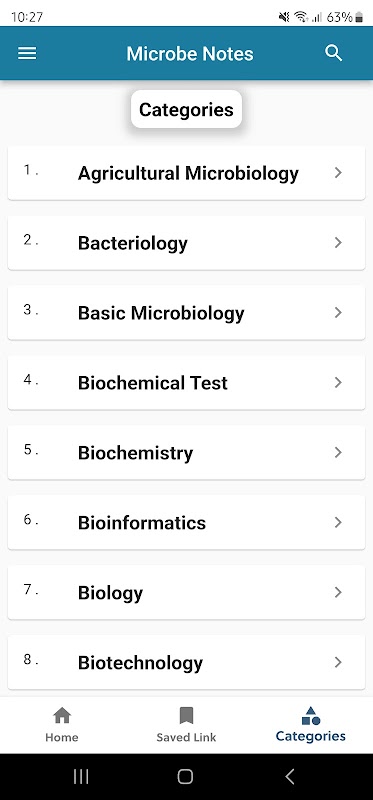
Task: Open the hamburger menu
Action: click(27, 54)
